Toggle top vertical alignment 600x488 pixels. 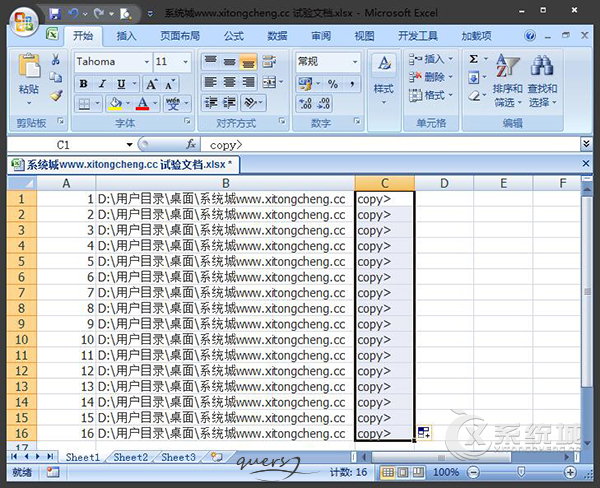click(211, 61)
